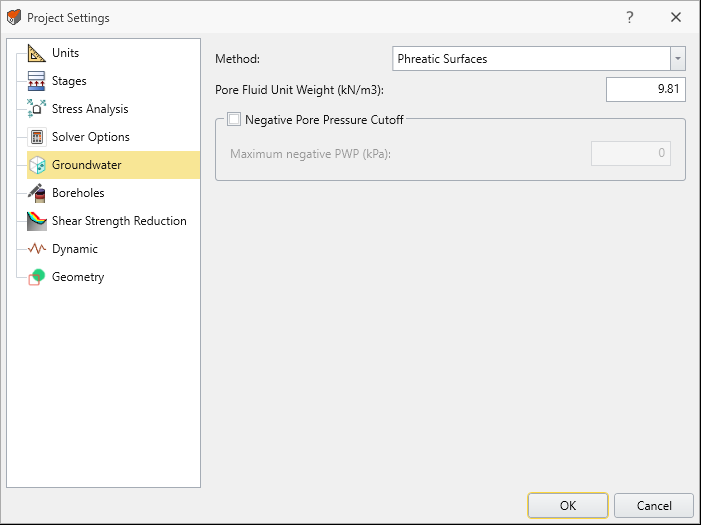The image size is (701, 525).
Task: Click the Solver Options calculator icon
Action: pyautogui.click(x=37, y=137)
